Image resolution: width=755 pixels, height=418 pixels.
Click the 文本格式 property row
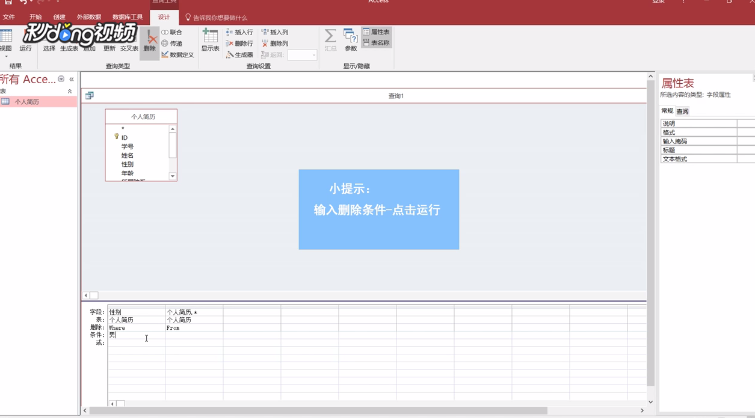pos(707,158)
